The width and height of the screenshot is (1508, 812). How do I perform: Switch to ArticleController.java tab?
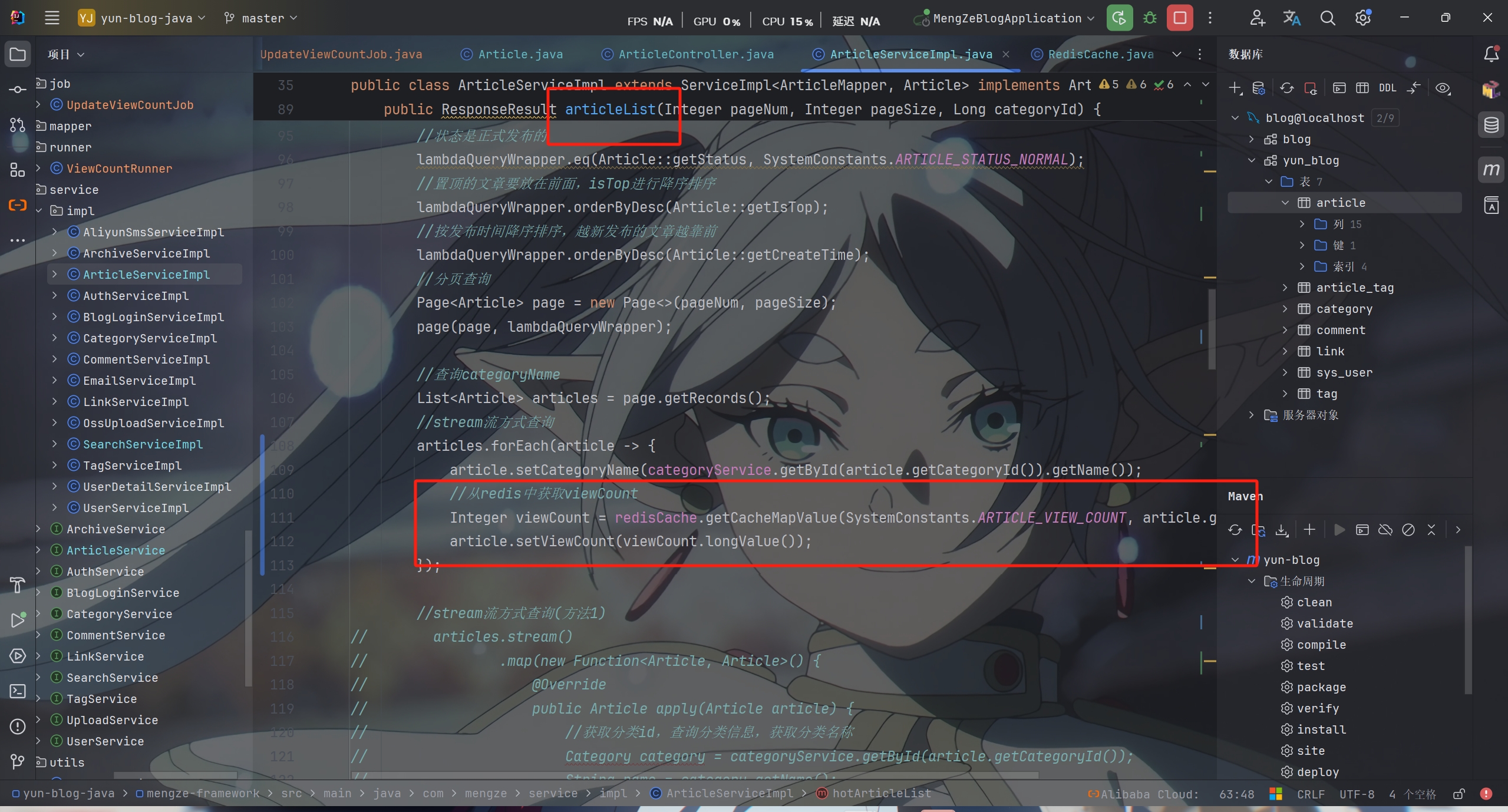(695, 54)
